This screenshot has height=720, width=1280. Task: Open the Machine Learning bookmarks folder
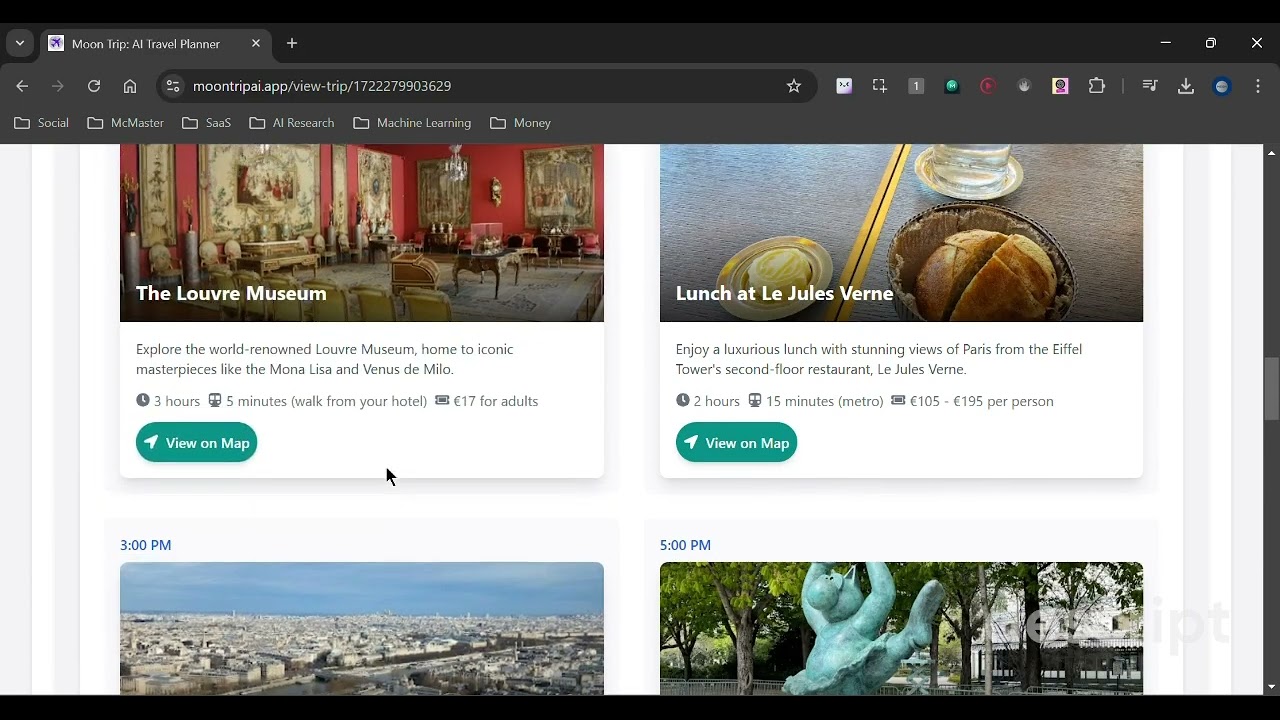412,123
